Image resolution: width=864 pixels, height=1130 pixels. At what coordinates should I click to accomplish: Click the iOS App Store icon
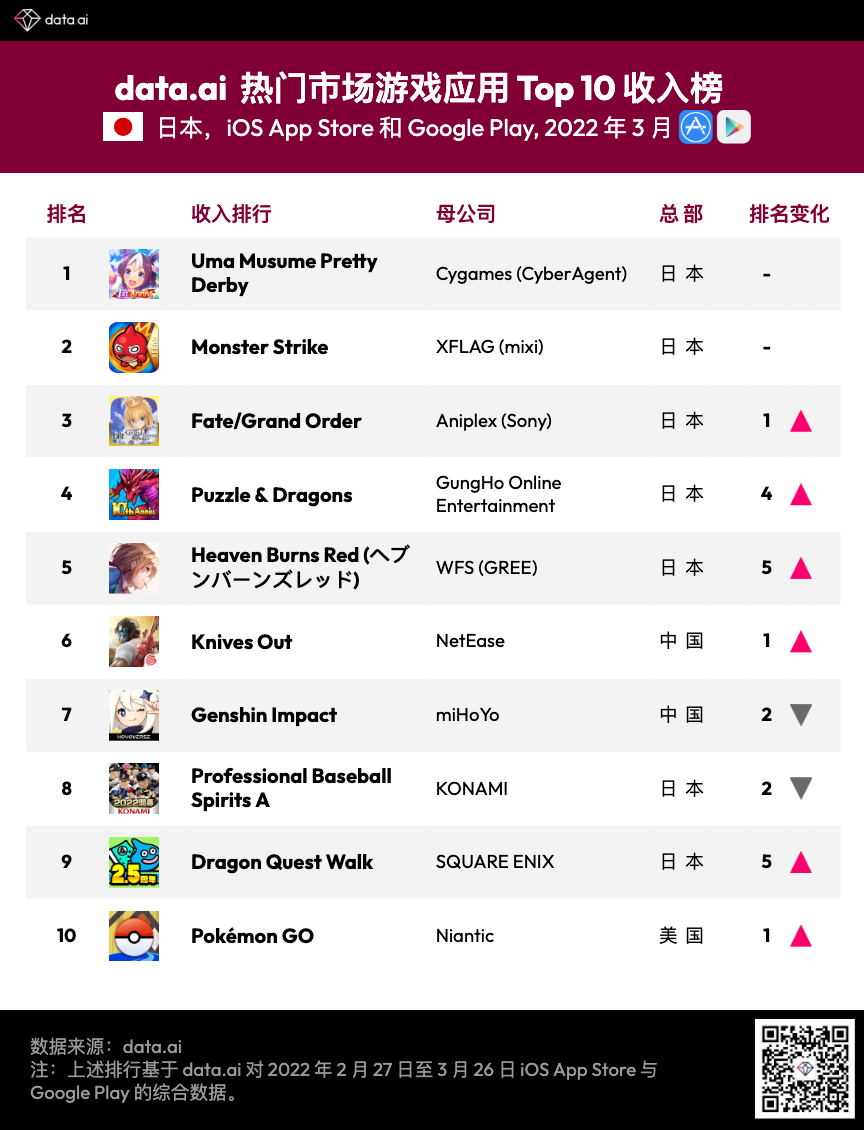(696, 127)
